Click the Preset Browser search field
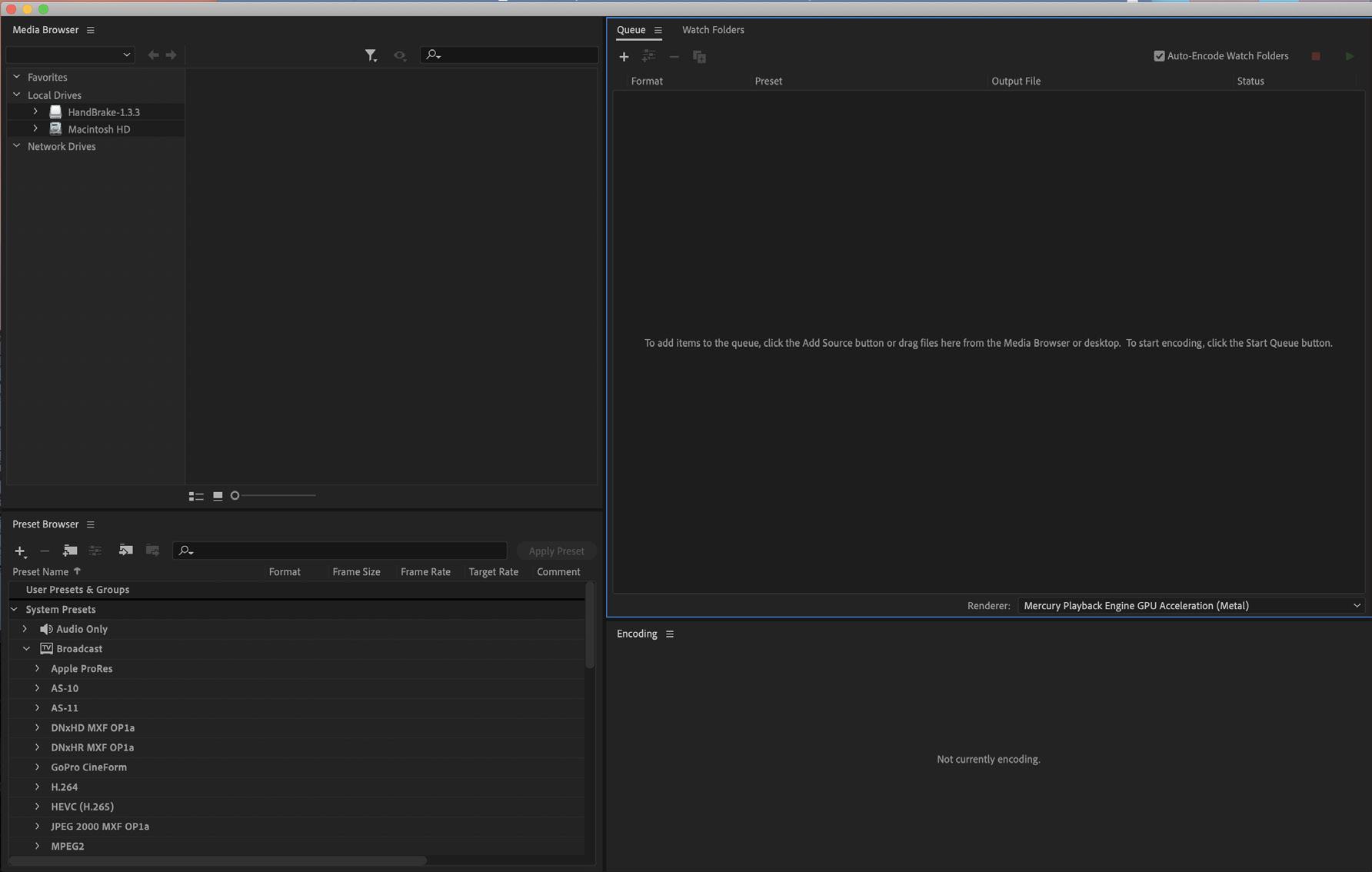Image resolution: width=1372 pixels, height=872 pixels. [340, 551]
